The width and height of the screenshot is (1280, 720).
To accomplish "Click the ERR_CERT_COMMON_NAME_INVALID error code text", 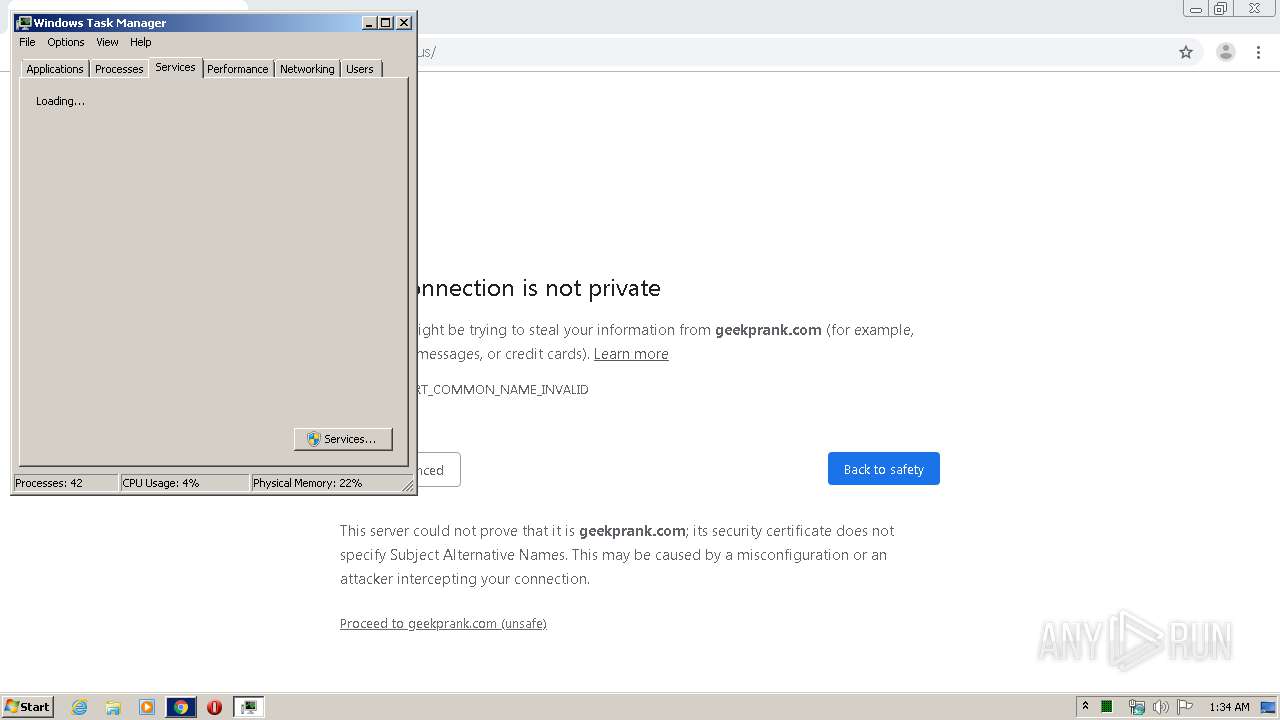I will point(503,390).
